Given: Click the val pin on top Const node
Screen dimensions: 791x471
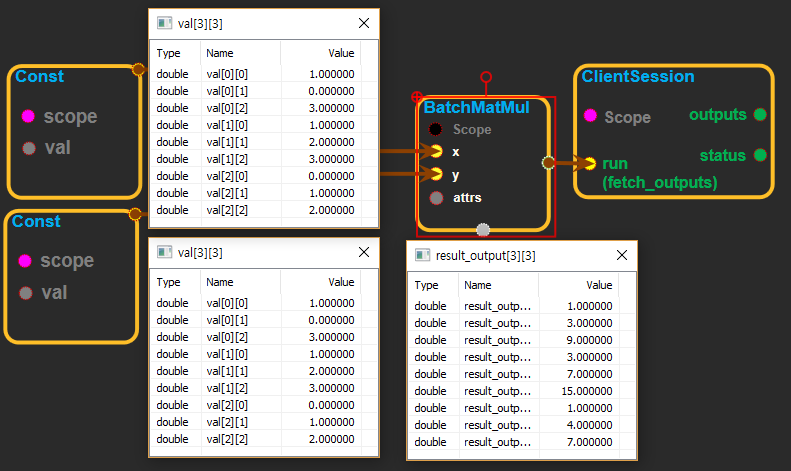Looking at the screenshot, I should [28, 149].
